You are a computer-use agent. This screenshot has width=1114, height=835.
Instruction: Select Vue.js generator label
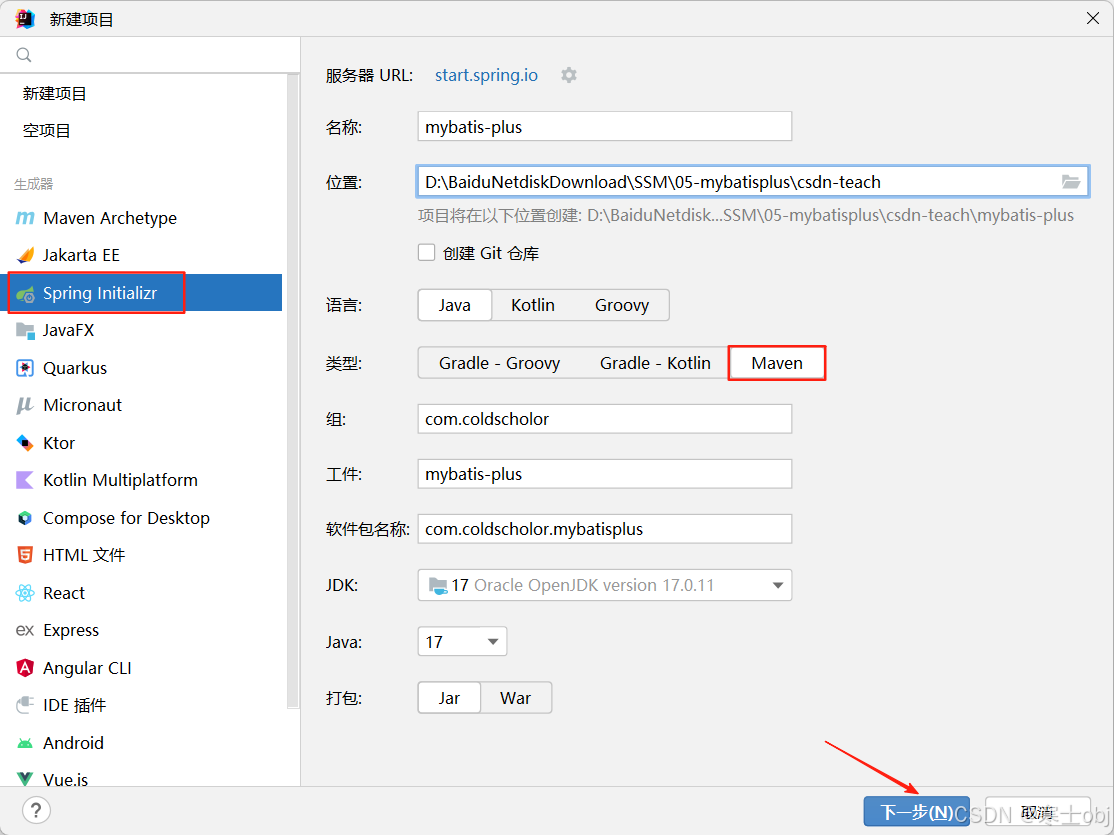(65, 780)
